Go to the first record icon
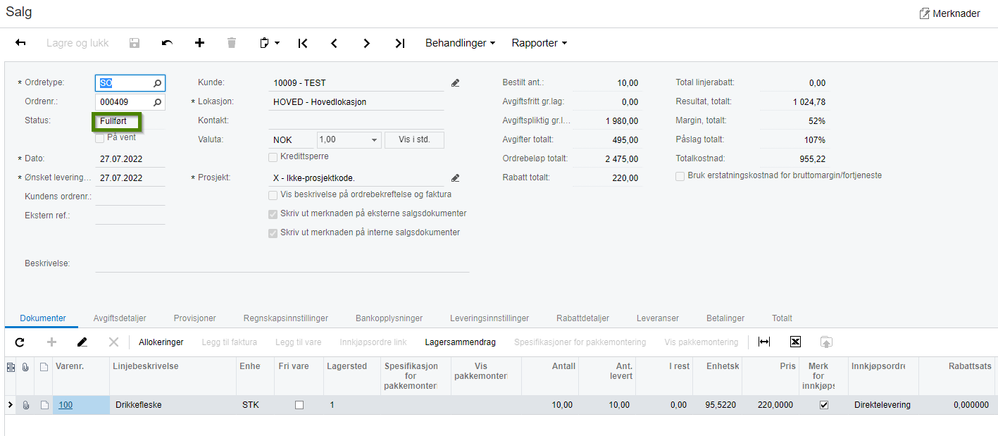This screenshot has height=436, width=998. point(303,43)
